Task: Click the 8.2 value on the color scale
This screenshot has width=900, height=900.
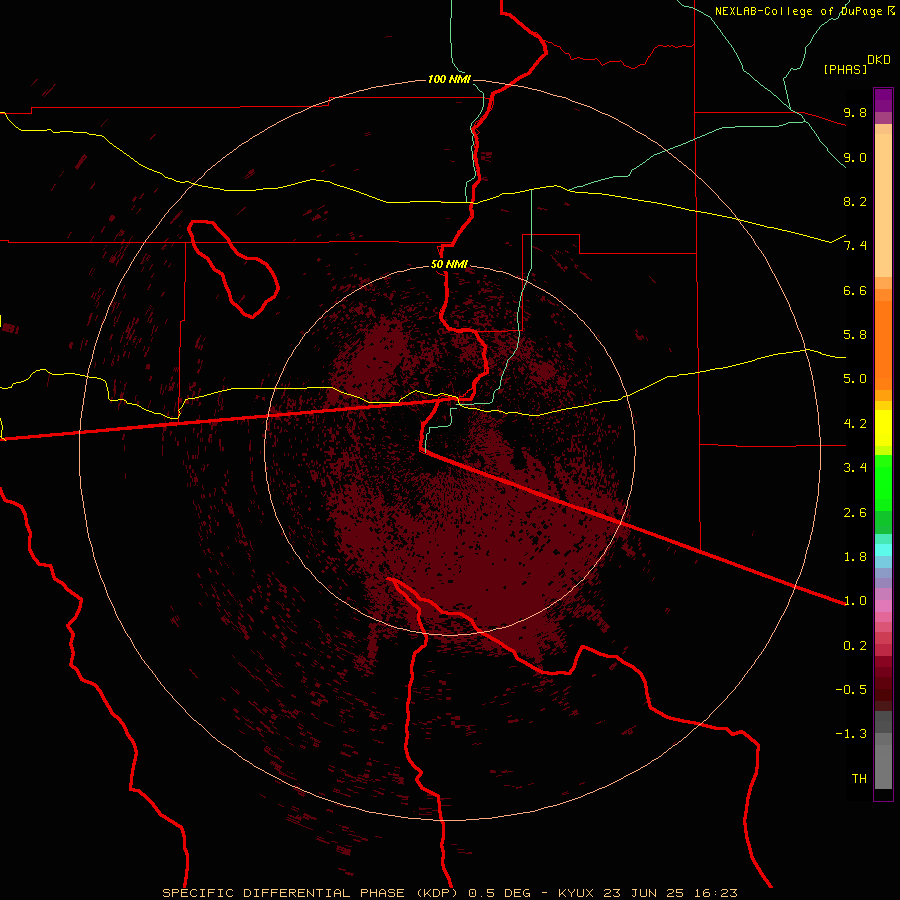Action: tap(855, 201)
